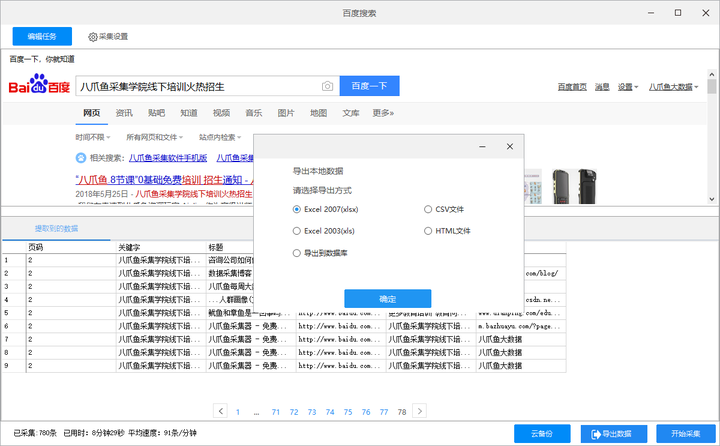Go to results page 75

[x=348, y=412]
